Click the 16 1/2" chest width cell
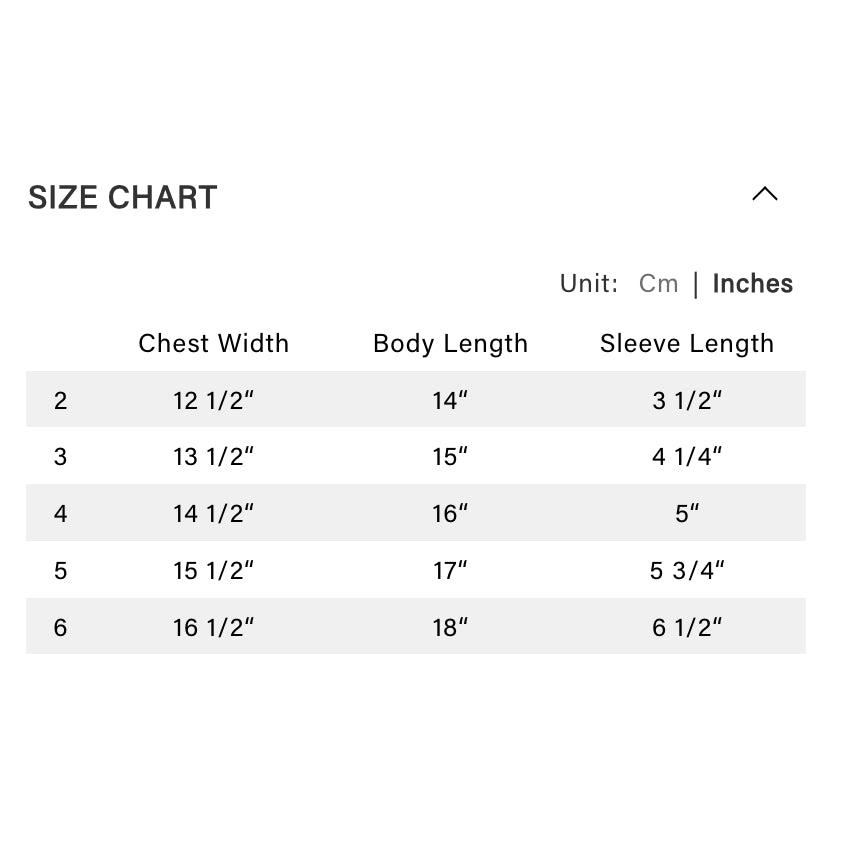 213,628
